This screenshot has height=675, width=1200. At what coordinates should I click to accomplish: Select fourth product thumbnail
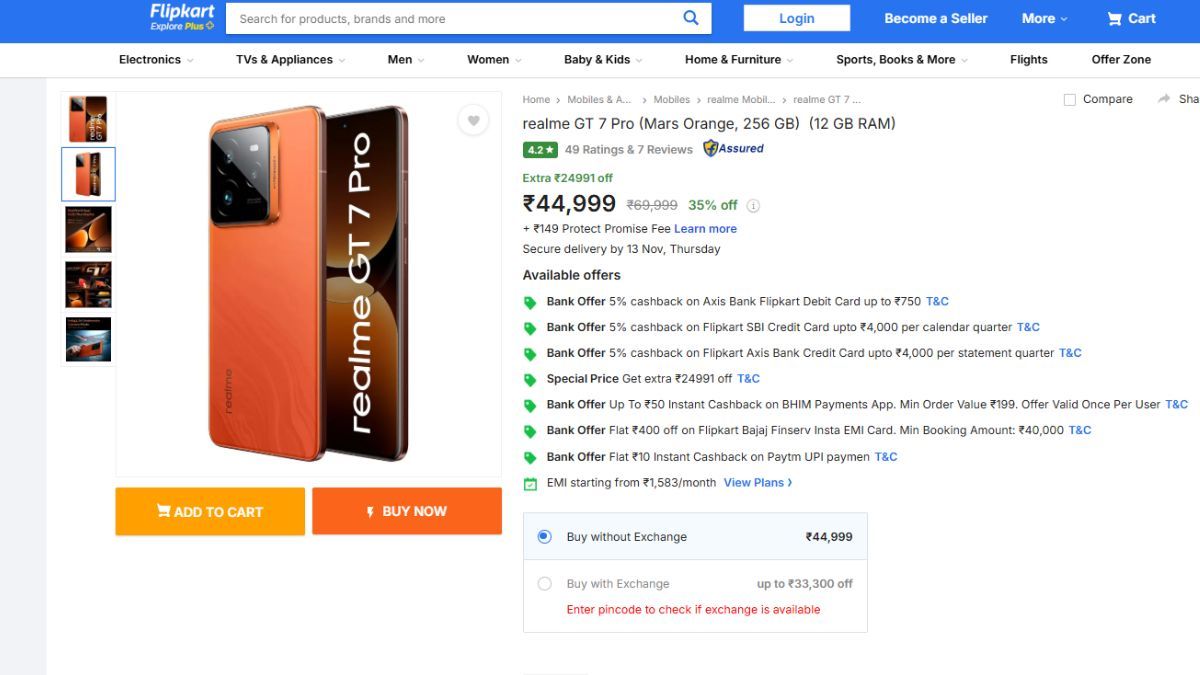click(x=88, y=284)
